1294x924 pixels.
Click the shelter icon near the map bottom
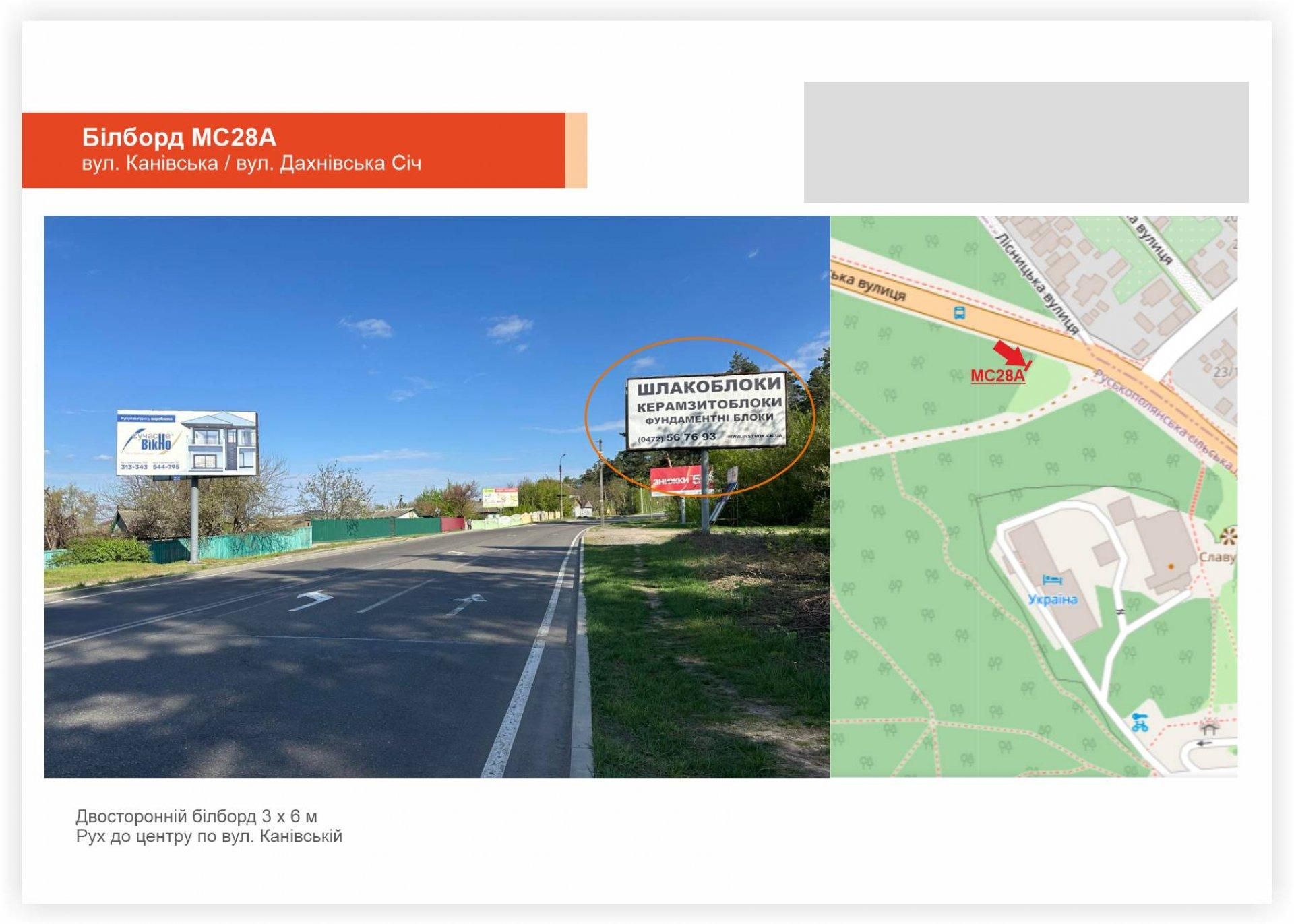point(1209,729)
